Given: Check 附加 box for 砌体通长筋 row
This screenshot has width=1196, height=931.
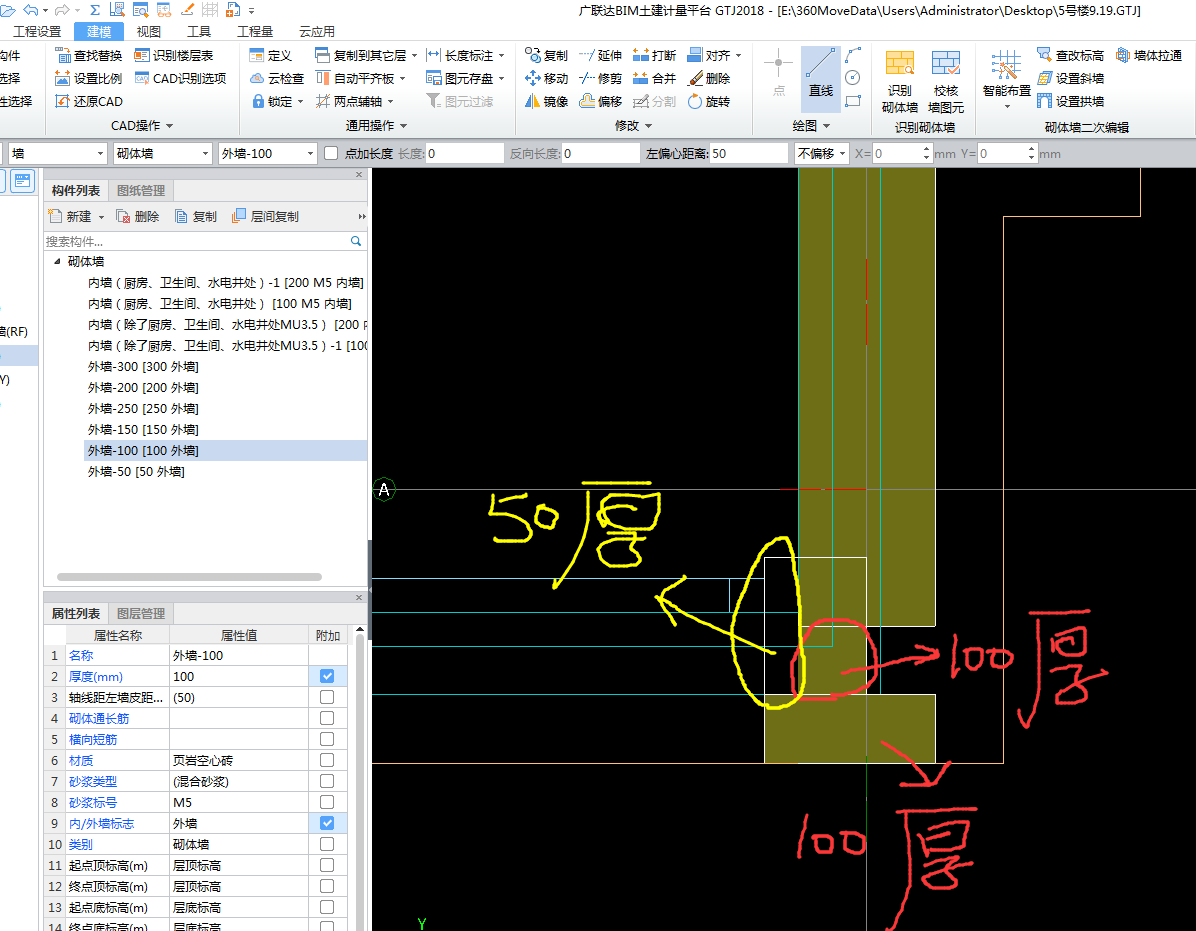Looking at the screenshot, I should (327, 718).
